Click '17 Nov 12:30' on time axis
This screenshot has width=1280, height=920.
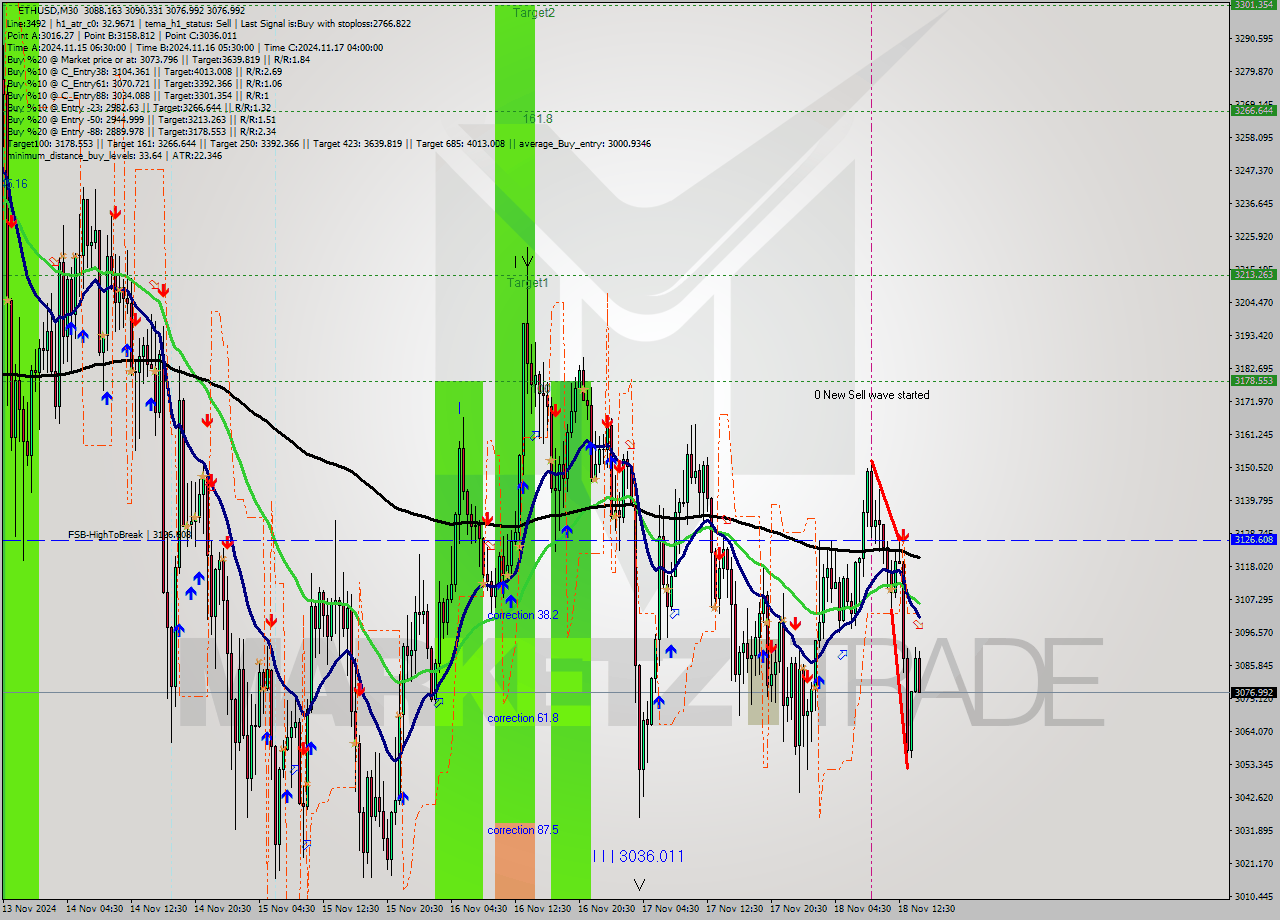(x=735, y=909)
